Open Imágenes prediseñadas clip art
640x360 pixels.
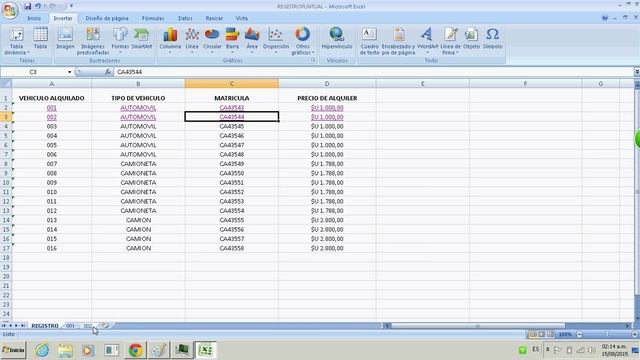[93, 41]
